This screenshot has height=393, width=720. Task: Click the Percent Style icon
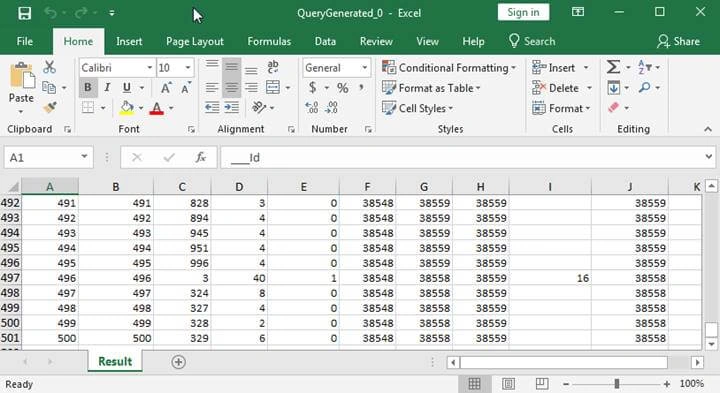[343, 88]
